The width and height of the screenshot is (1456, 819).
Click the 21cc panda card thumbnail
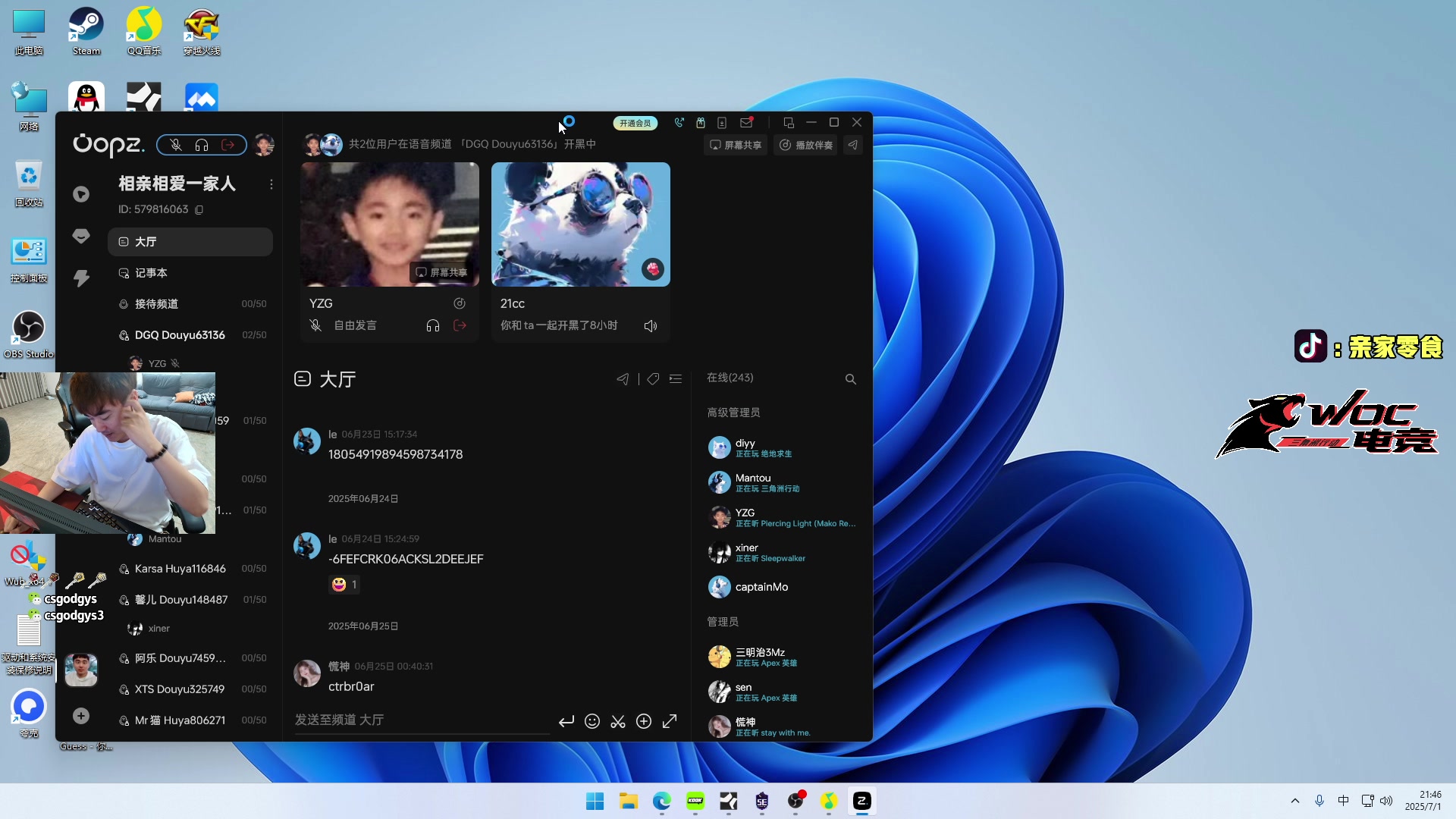click(581, 224)
